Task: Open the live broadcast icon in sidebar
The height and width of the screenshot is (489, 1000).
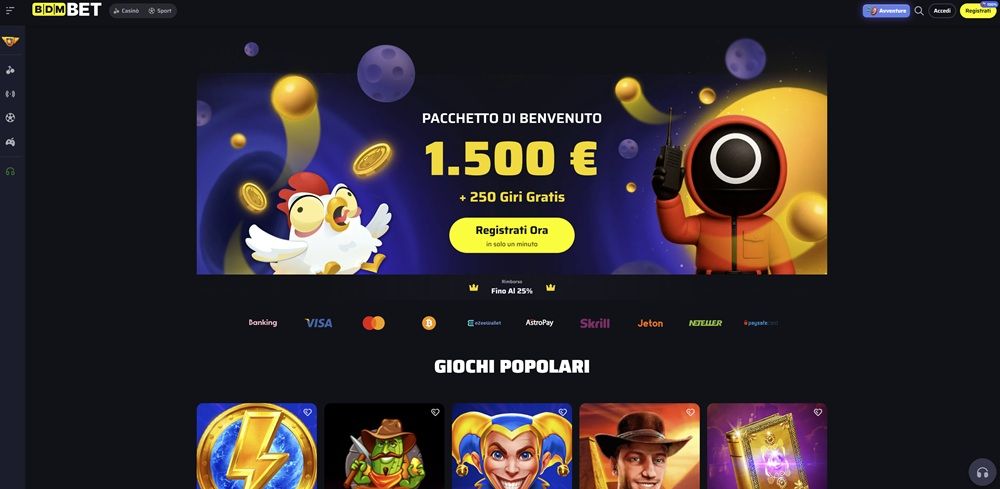Action: click(10, 94)
